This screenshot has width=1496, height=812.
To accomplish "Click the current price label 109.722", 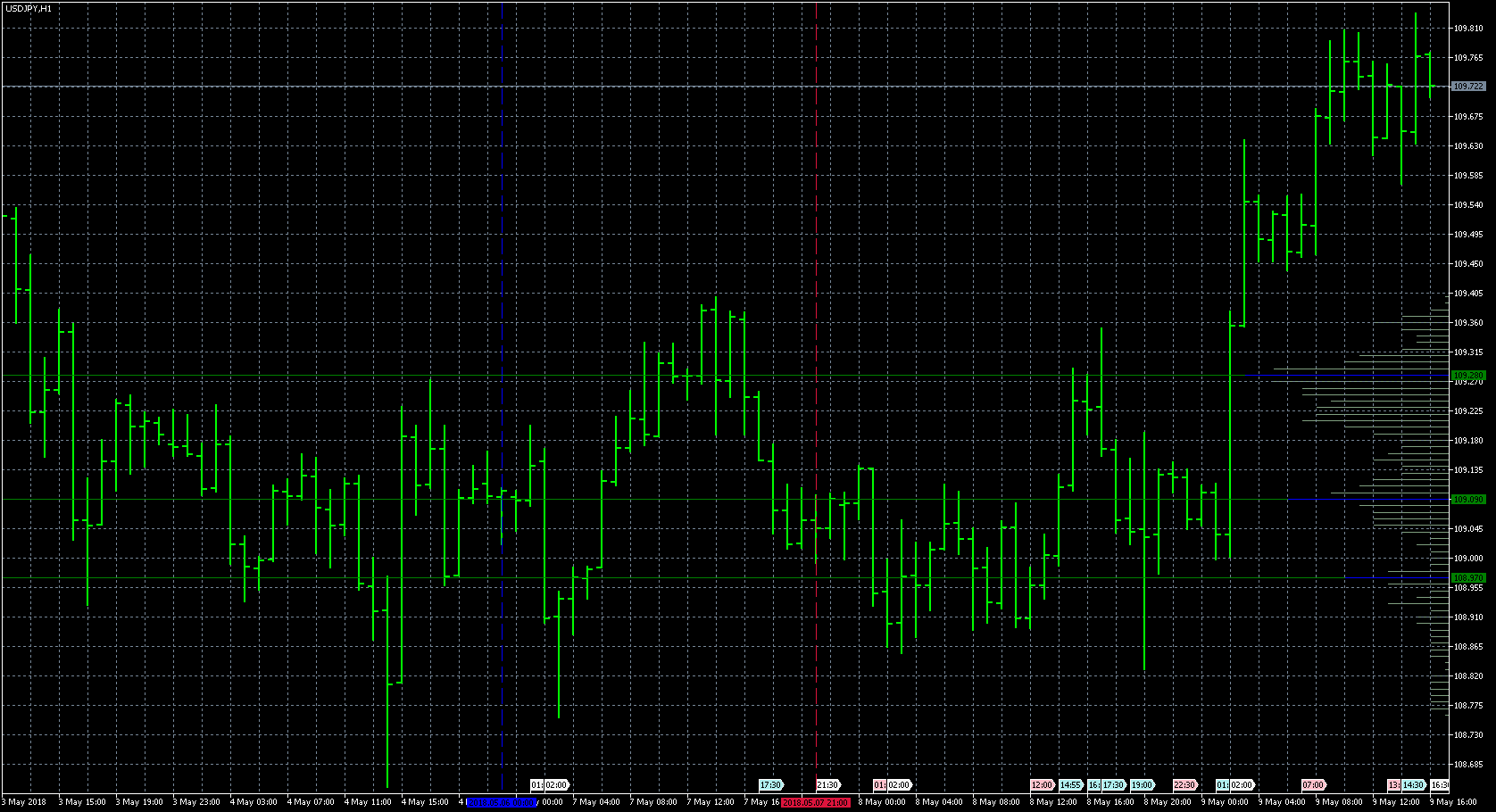I will tap(1468, 87).
